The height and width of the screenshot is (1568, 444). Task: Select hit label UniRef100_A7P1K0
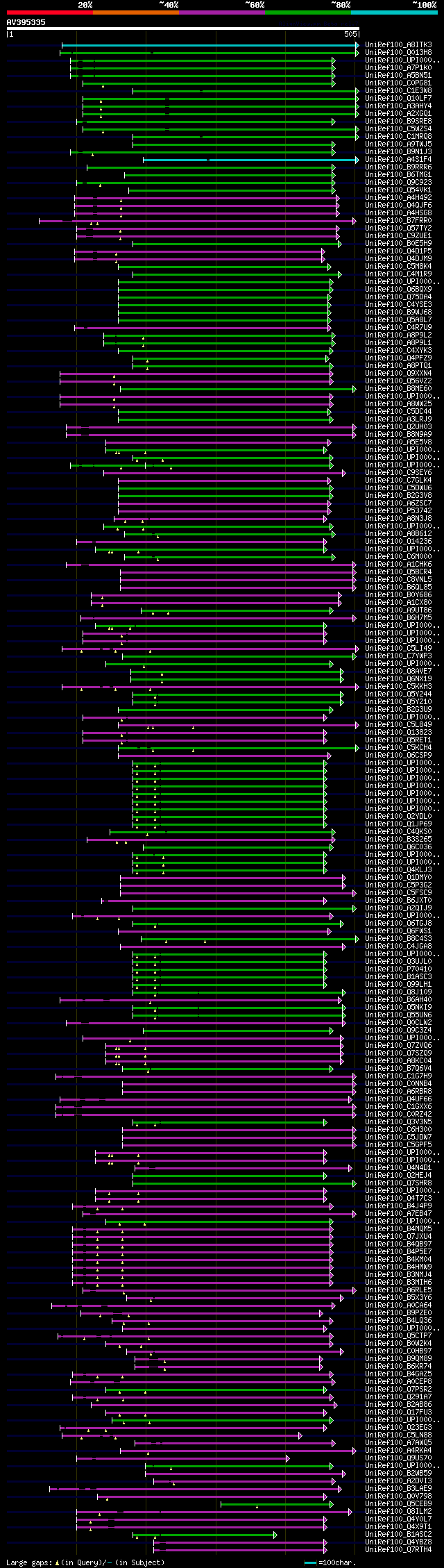398,68
